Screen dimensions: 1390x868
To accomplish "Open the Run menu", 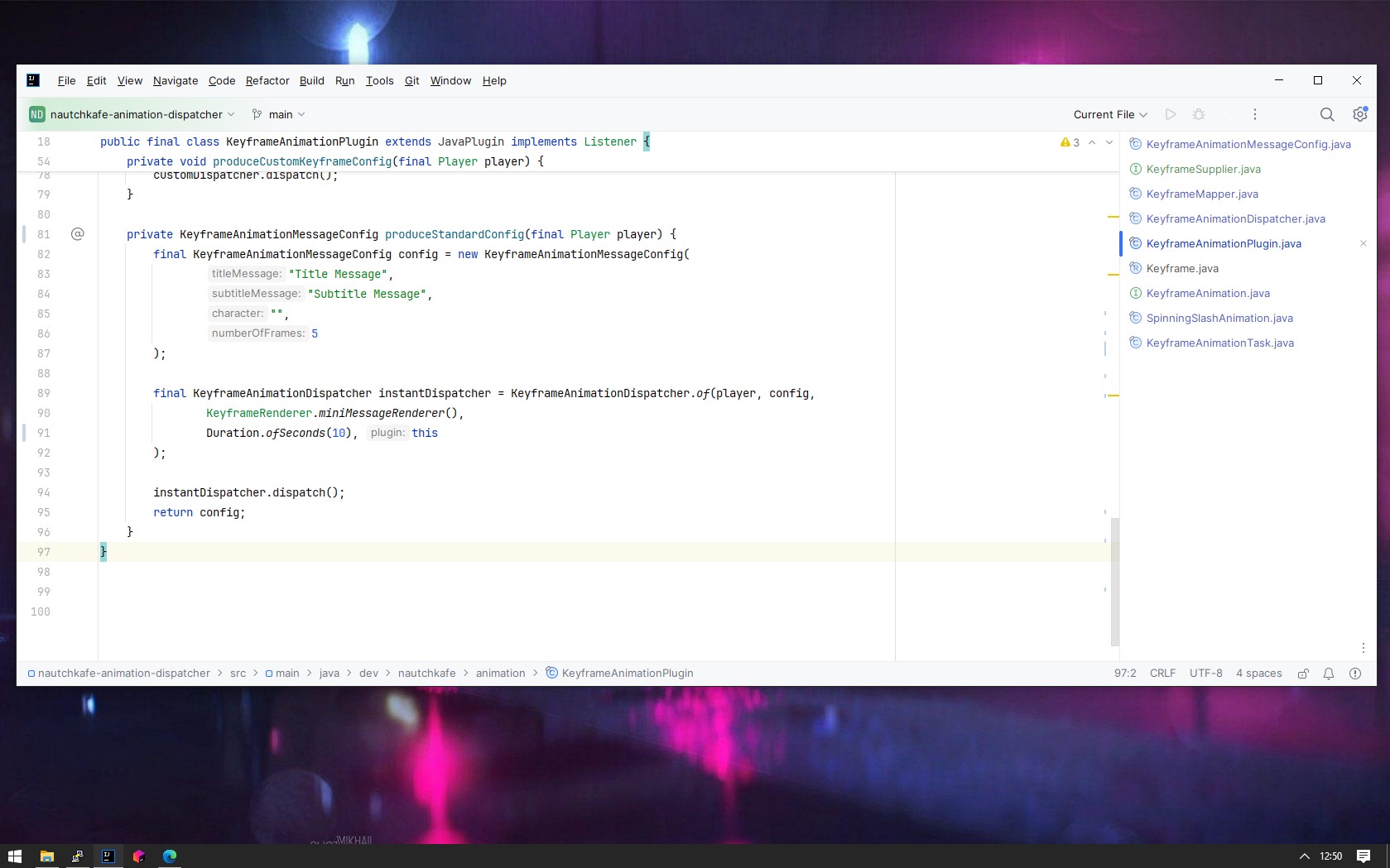I will pos(345,80).
